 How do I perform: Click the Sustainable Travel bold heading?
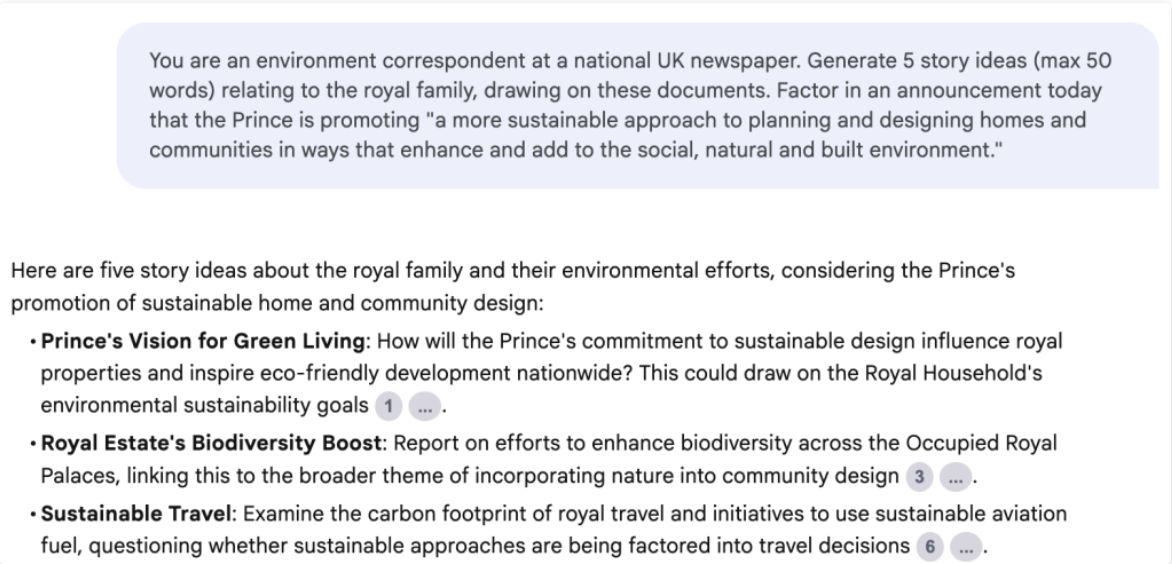135,514
